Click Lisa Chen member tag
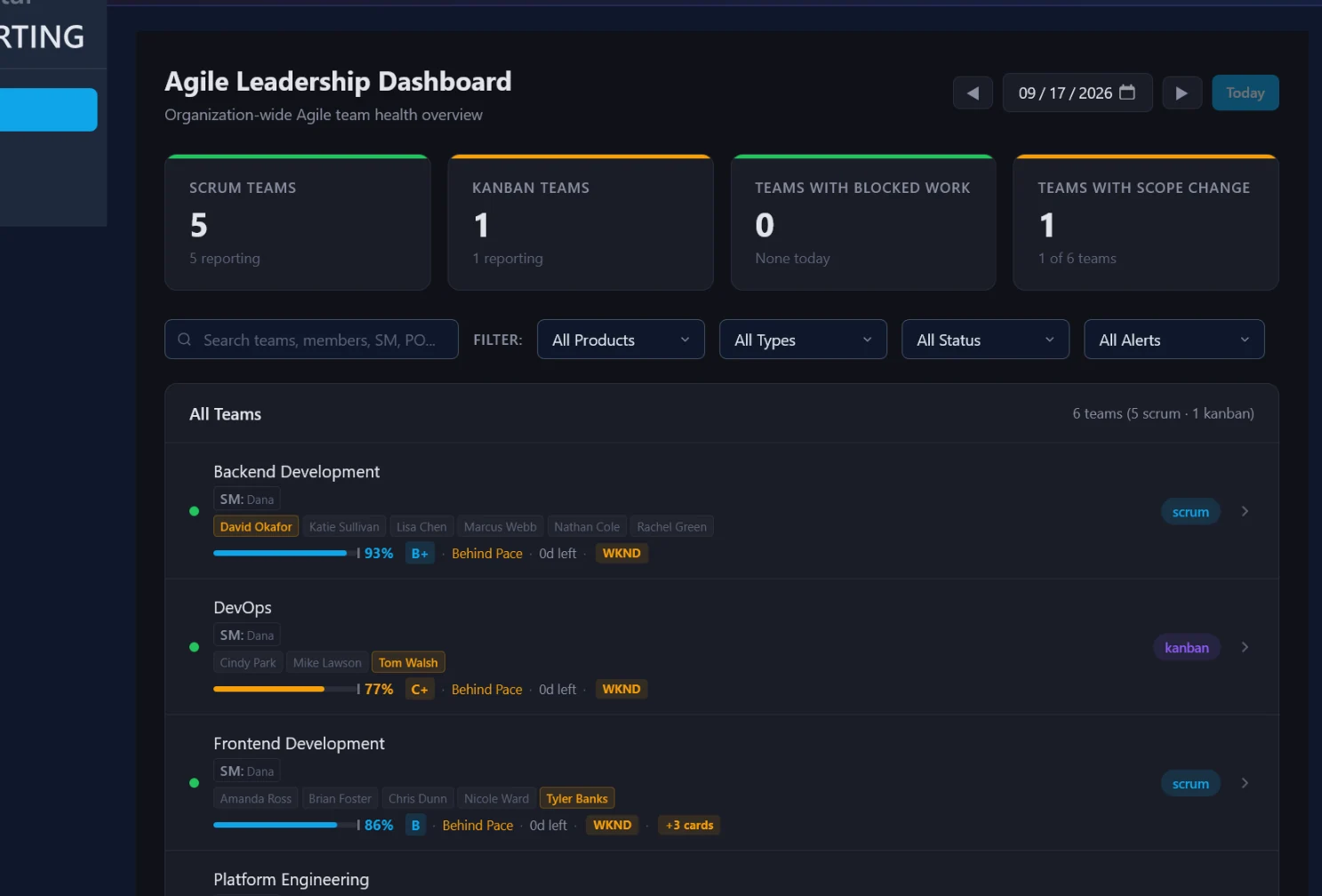 pos(421,526)
